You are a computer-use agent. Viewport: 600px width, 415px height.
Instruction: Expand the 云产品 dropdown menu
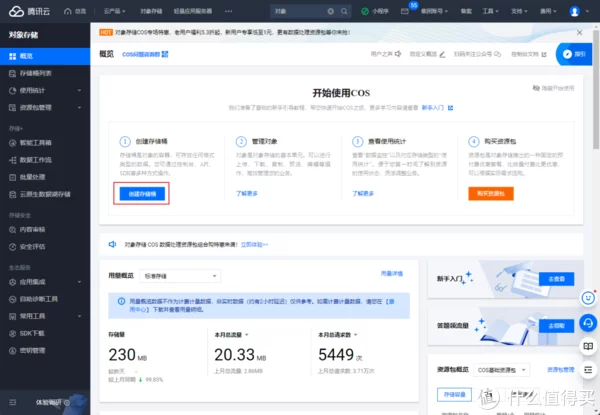[x=114, y=11]
